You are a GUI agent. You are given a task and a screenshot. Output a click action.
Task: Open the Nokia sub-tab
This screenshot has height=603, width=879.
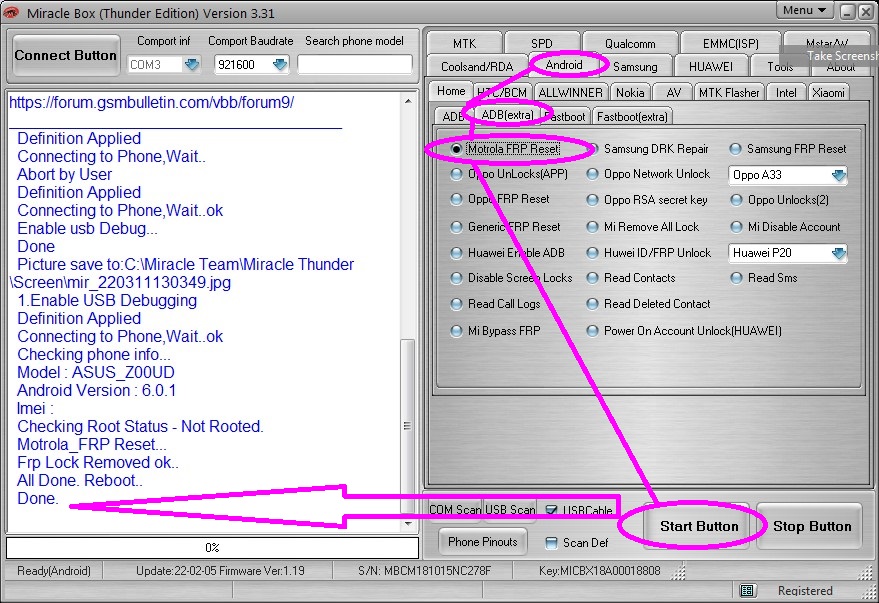tap(630, 92)
